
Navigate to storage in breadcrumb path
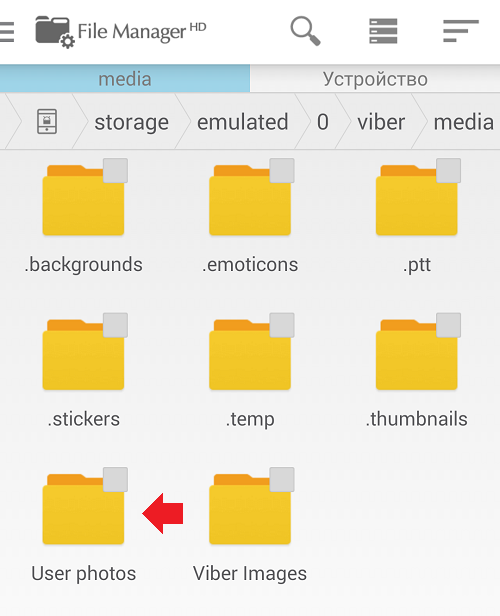[x=132, y=122]
